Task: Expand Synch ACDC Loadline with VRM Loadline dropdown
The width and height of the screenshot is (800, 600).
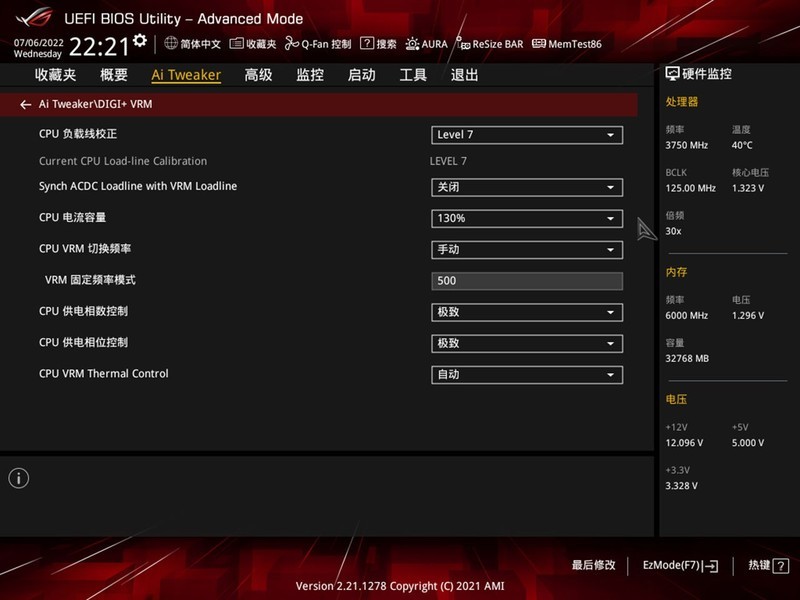Action: (527, 187)
